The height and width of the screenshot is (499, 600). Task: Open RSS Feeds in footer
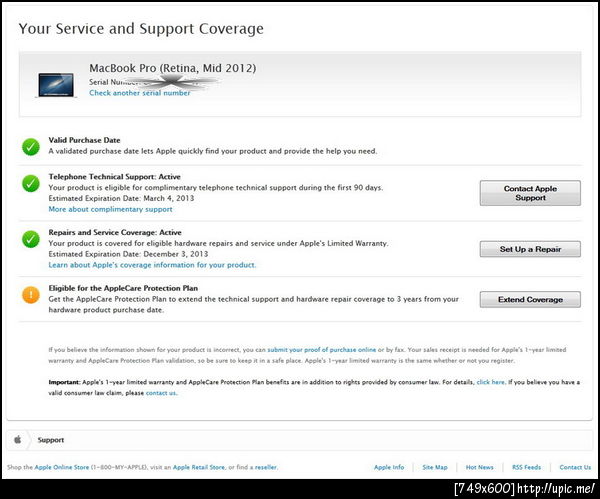click(x=527, y=467)
